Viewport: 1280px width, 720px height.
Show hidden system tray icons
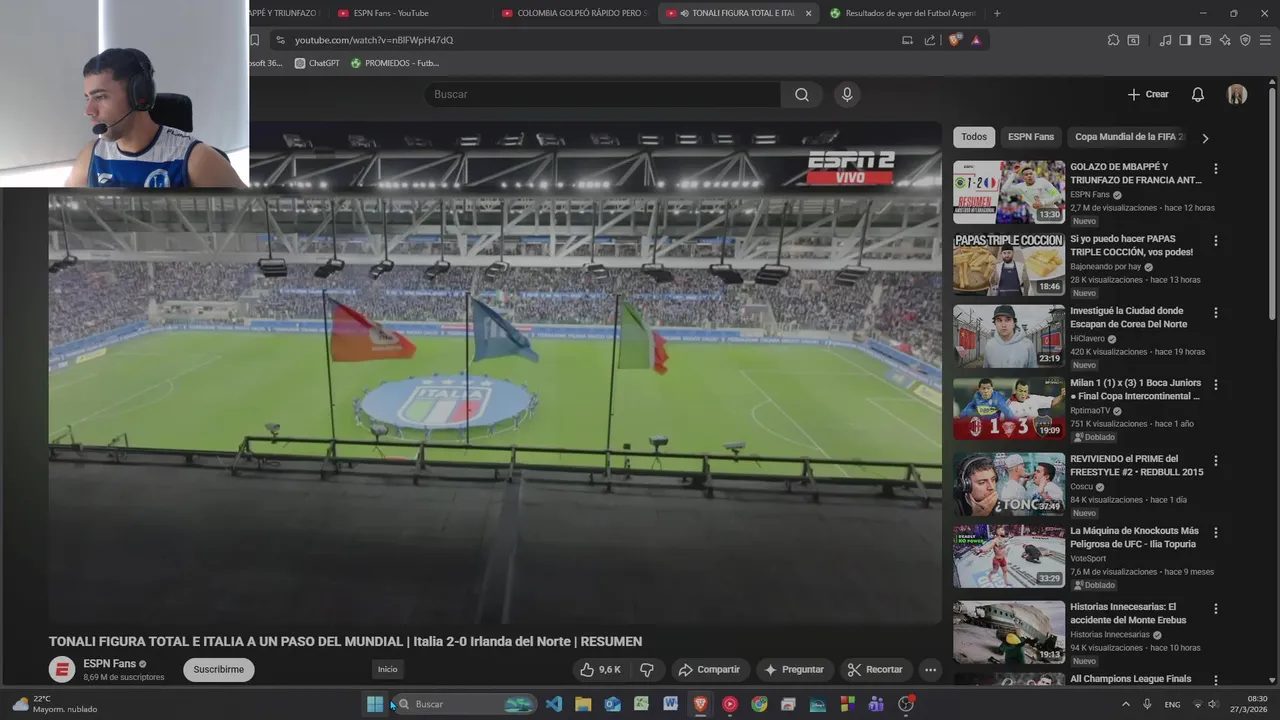pos(1125,704)
